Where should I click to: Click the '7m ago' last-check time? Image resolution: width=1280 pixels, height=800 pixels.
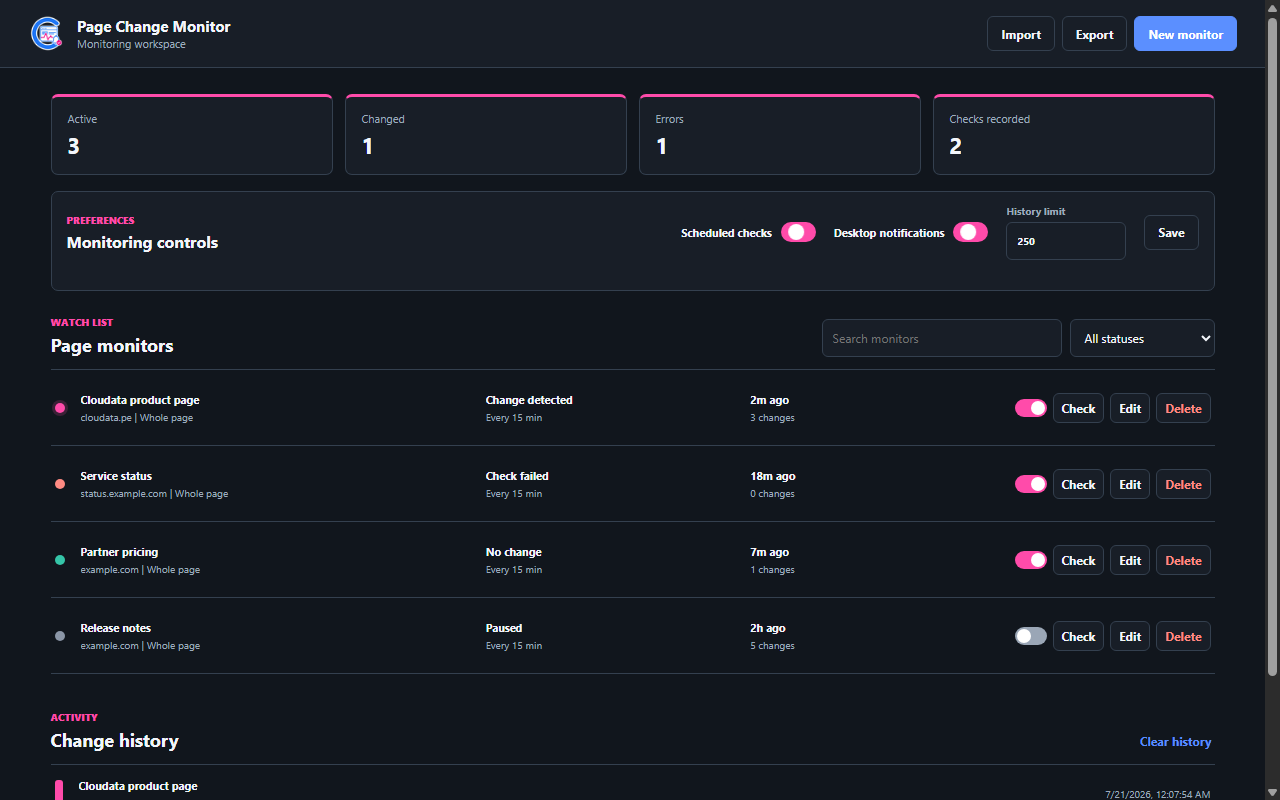pos(769,552)
